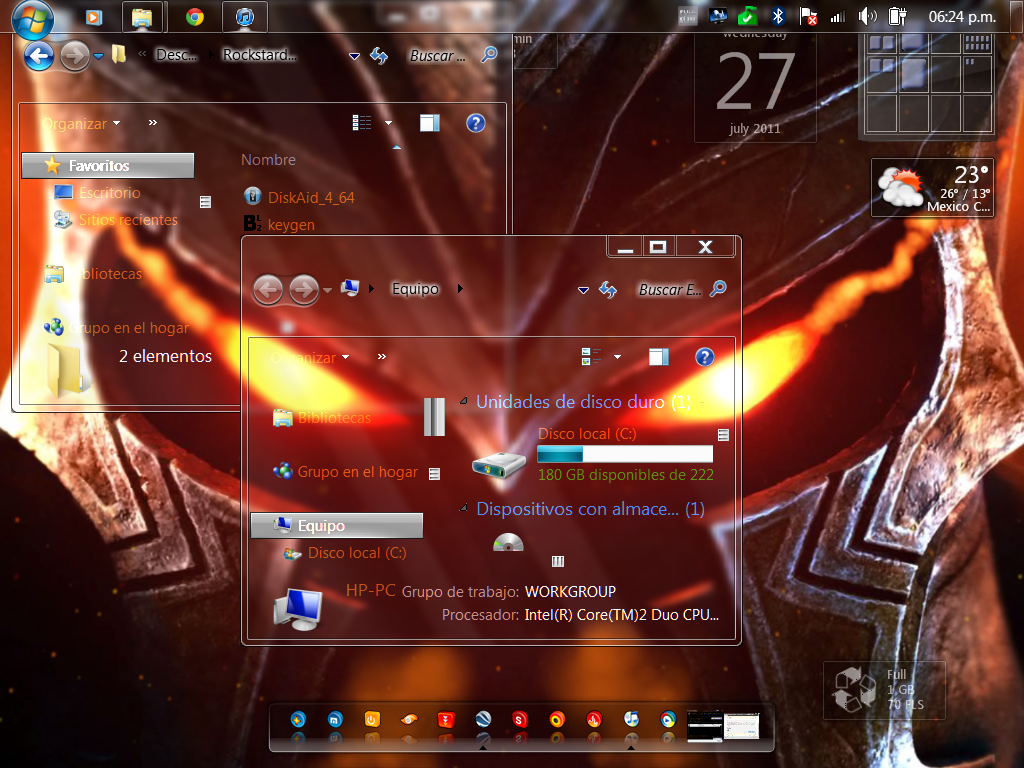Collapse Dispositivos con almacenamiento group
This screenshot has width=1024, height=768.
(x=464, y=508)
